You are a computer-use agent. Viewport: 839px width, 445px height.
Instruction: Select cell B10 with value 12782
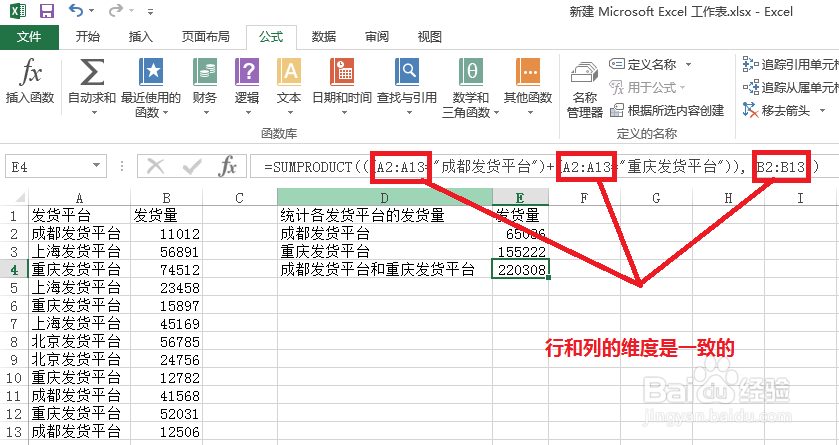pyautogui.click(x=166, y=378)
